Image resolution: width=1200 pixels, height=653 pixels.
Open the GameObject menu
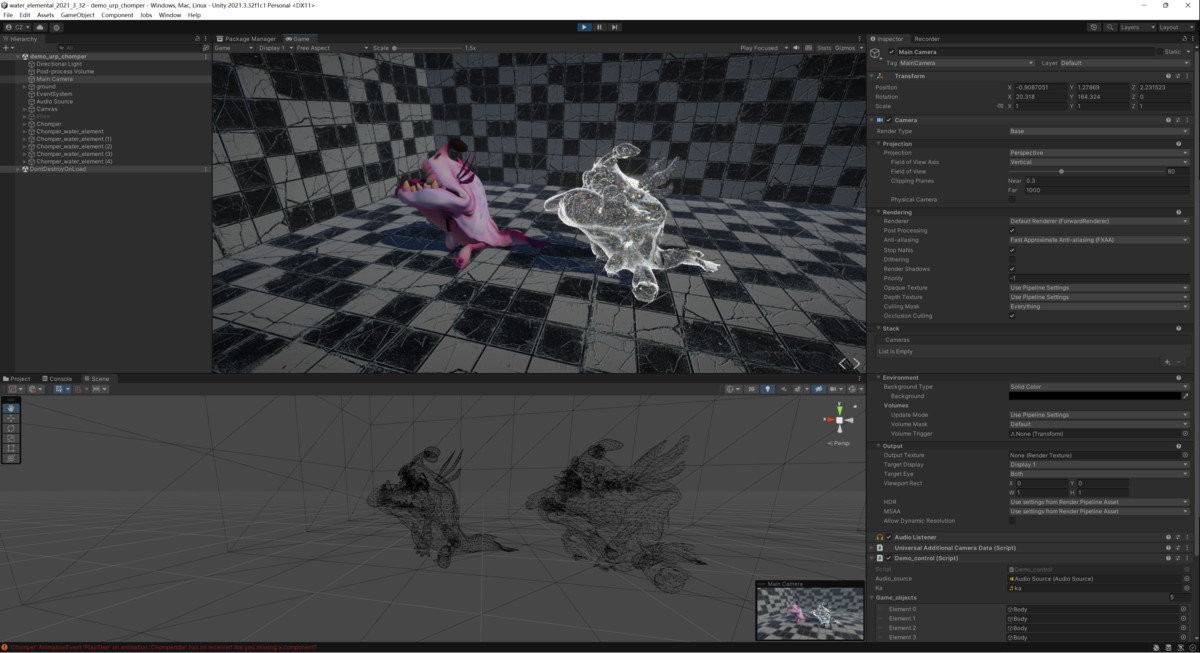pos(78,15)
